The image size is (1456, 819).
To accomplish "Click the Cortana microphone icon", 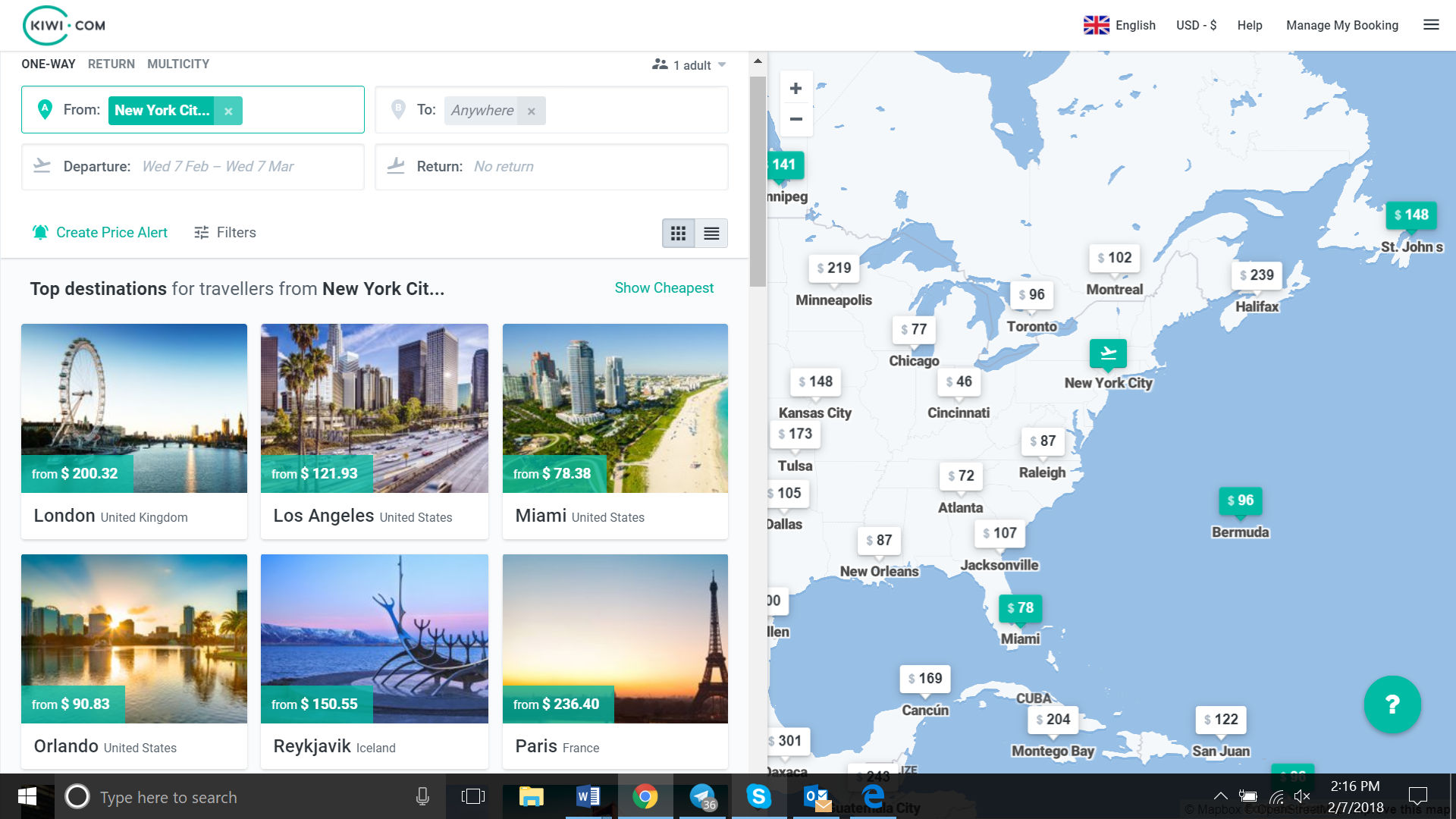I will click(422, 796).
